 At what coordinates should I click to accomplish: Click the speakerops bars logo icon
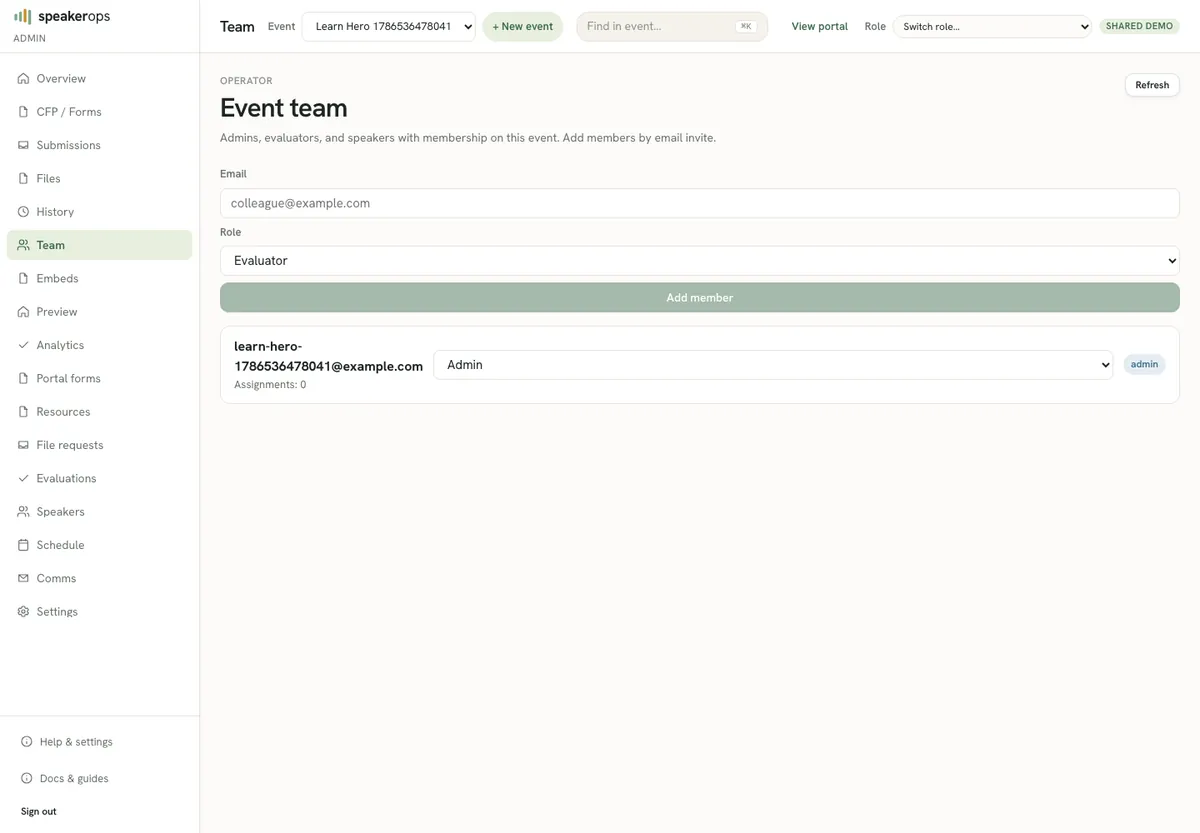23,16
